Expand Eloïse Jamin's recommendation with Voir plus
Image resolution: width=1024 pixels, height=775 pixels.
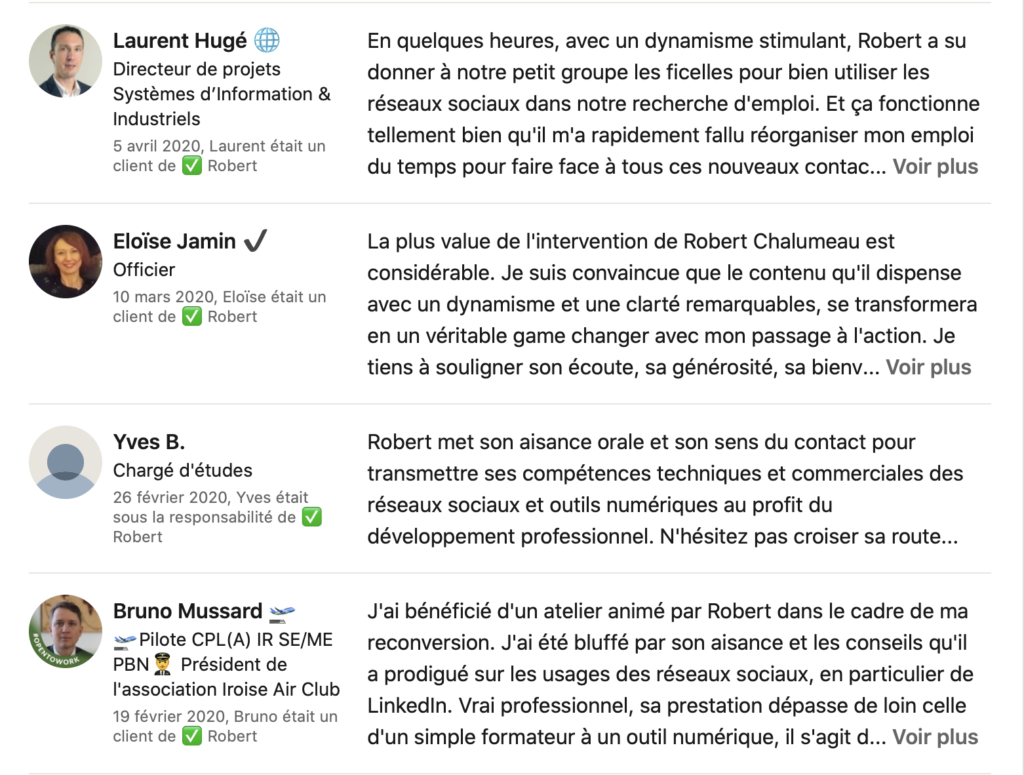point(928,367)
